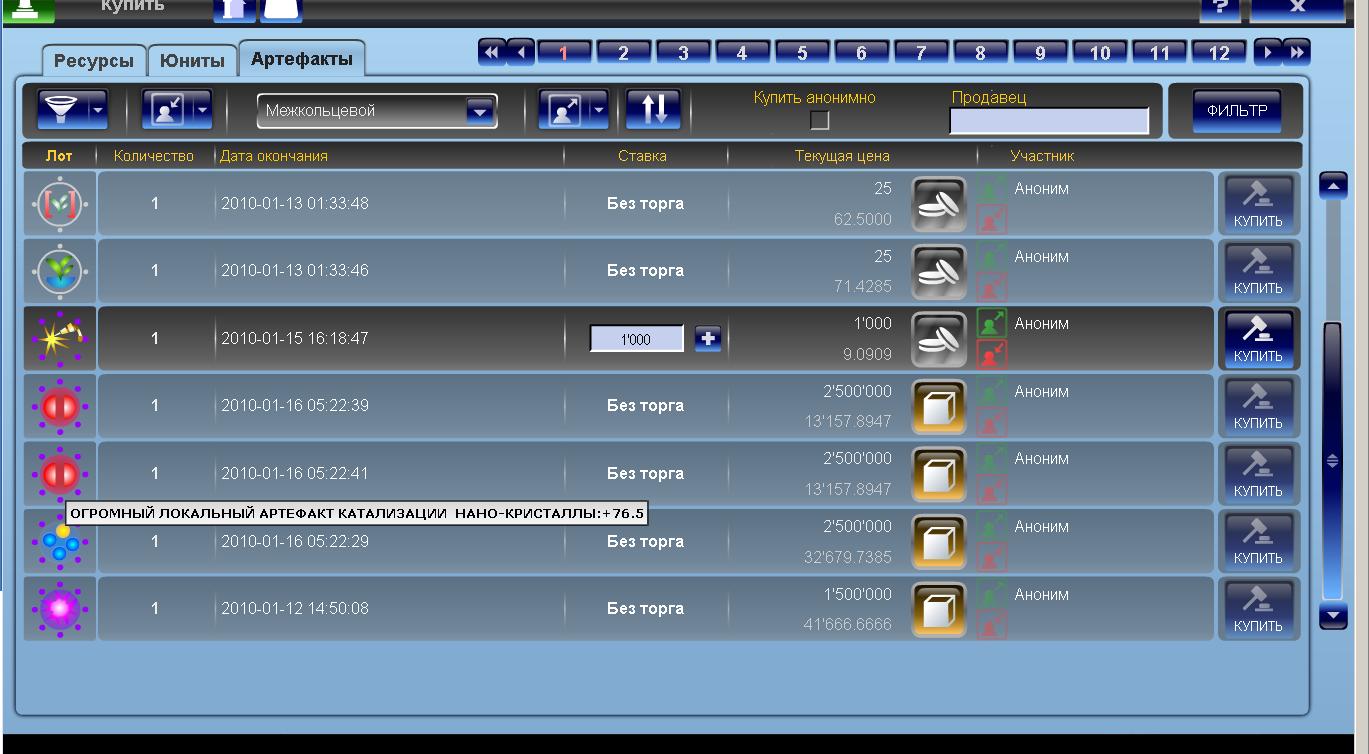Click the help question mark icon
This screenshot has width=1369, height=754.
[x=1219, y=8]
